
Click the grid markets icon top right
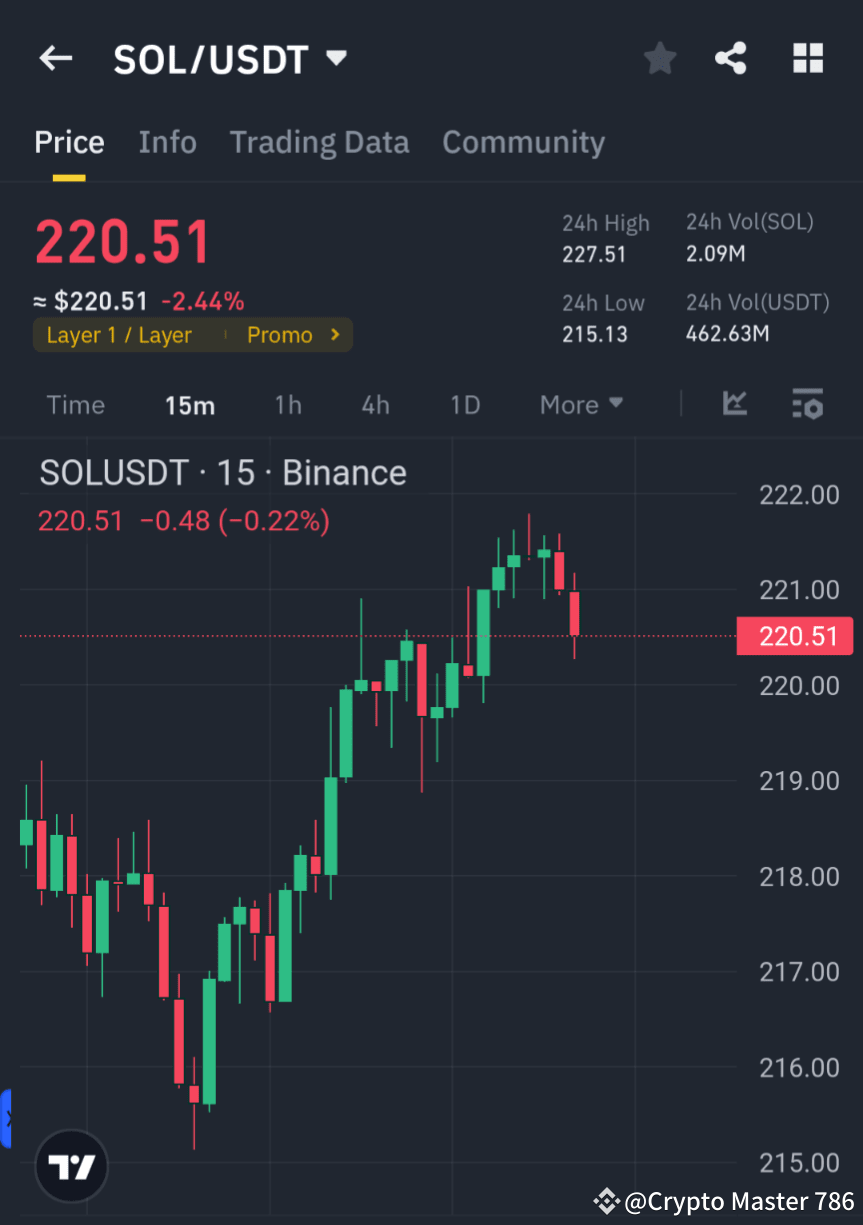coord(807,58)
